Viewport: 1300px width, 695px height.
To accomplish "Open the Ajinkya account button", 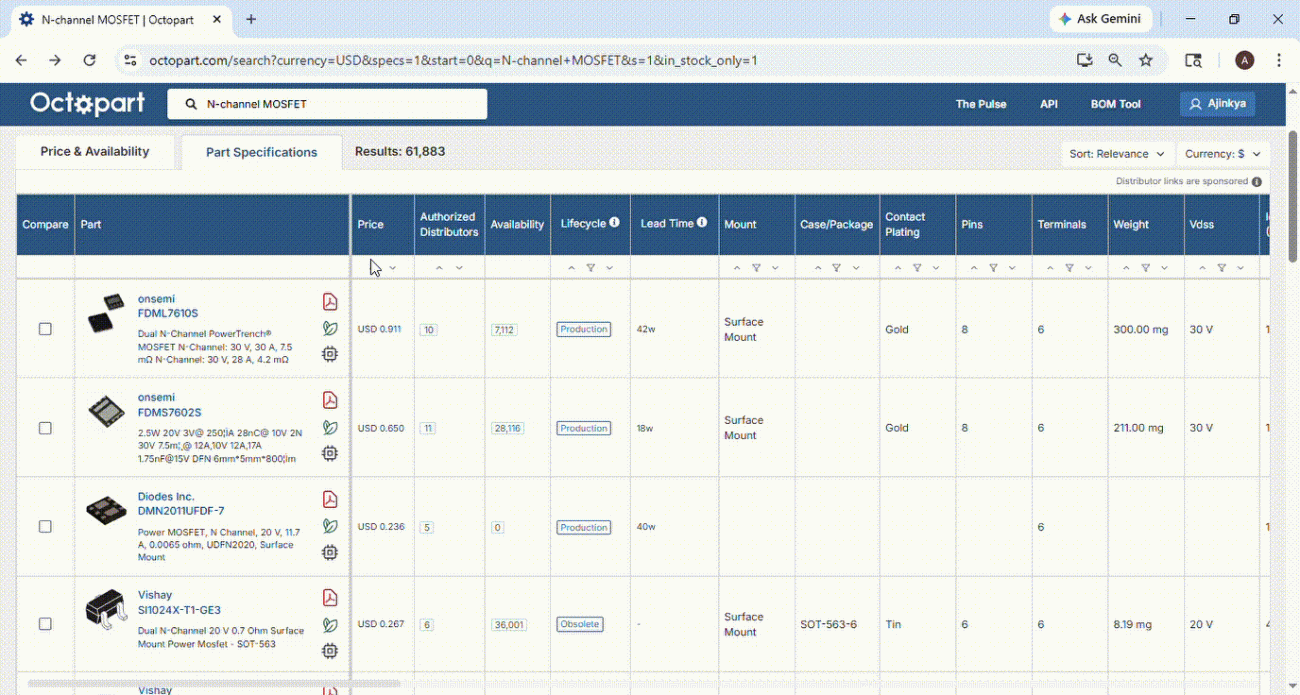I will (1217, 104).
